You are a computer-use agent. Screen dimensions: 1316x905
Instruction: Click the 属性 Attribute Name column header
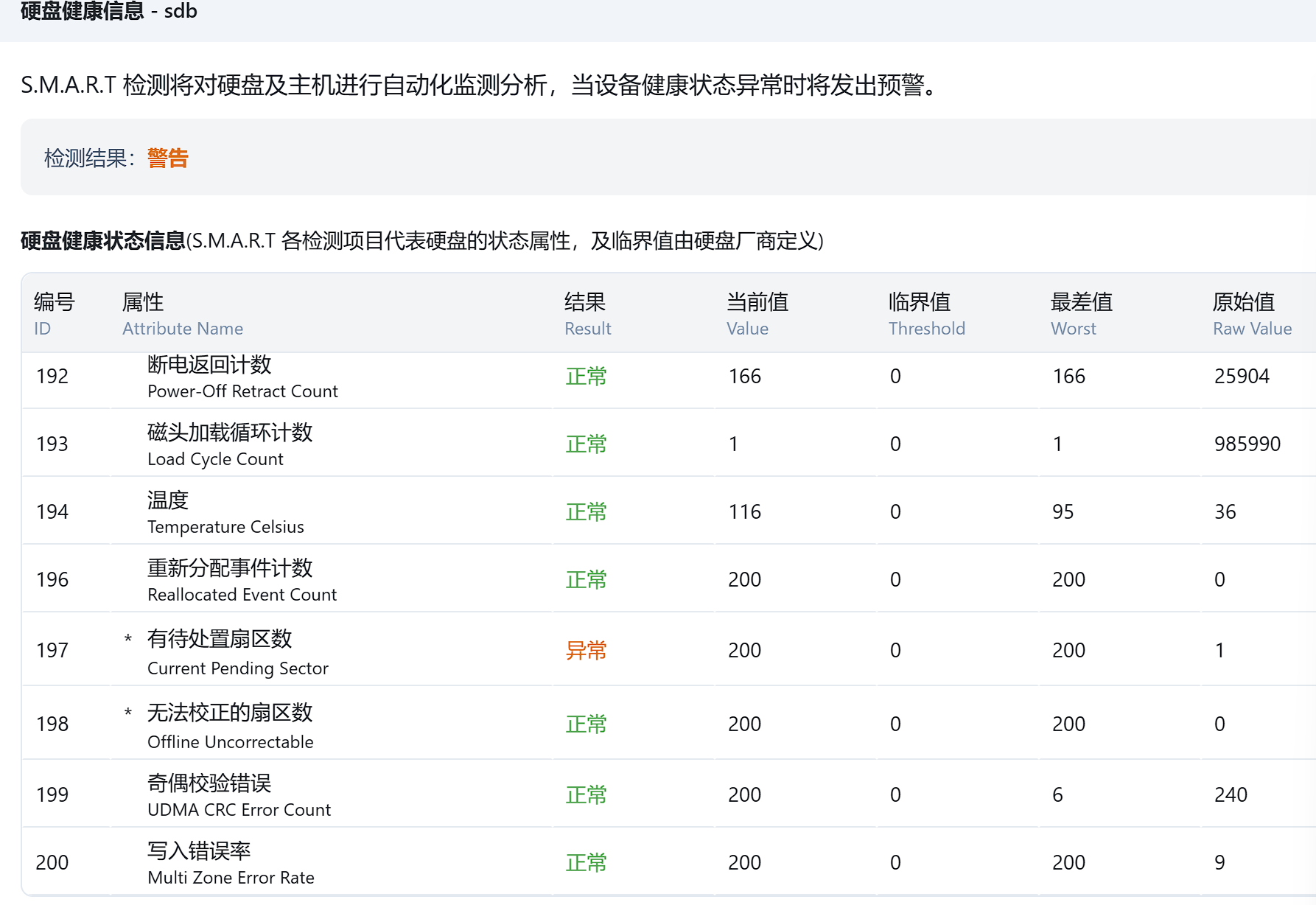pyautogui.click(x=182, y=313)
